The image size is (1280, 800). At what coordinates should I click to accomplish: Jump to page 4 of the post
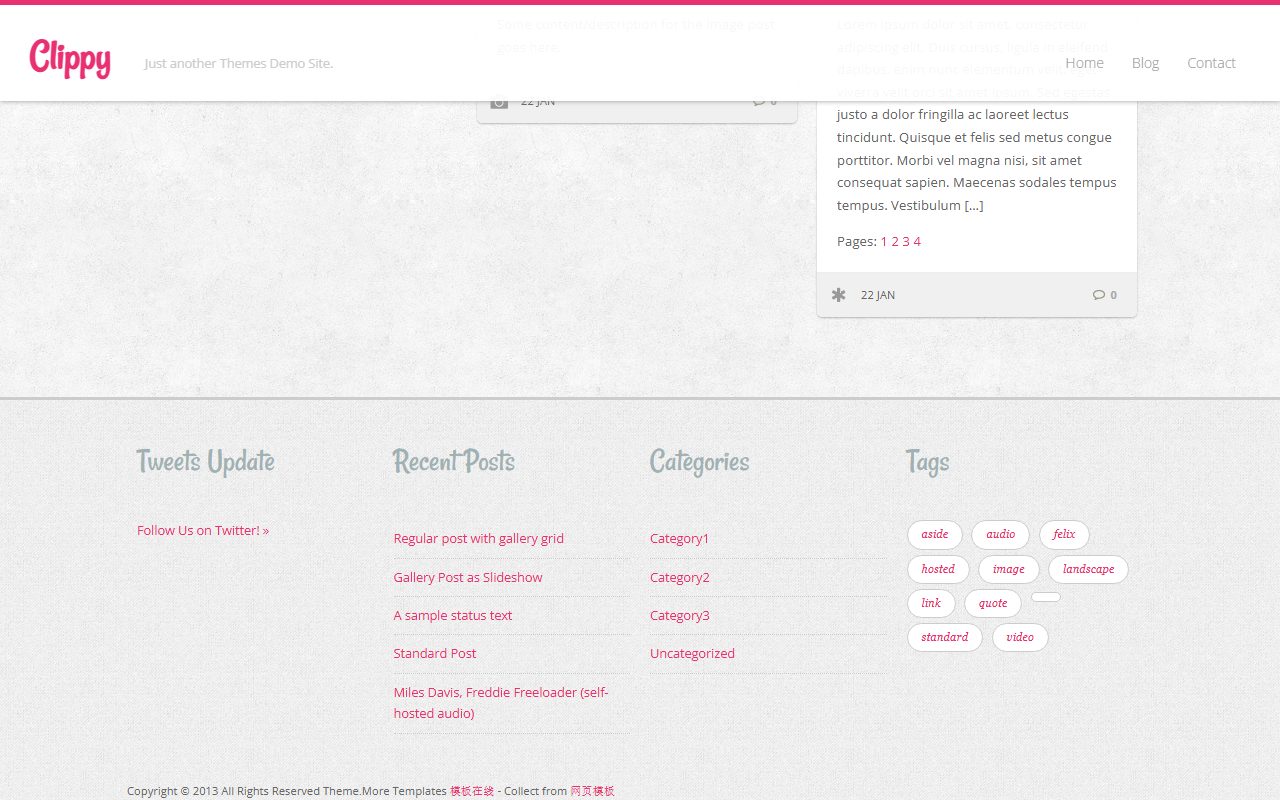click(917, 241)
